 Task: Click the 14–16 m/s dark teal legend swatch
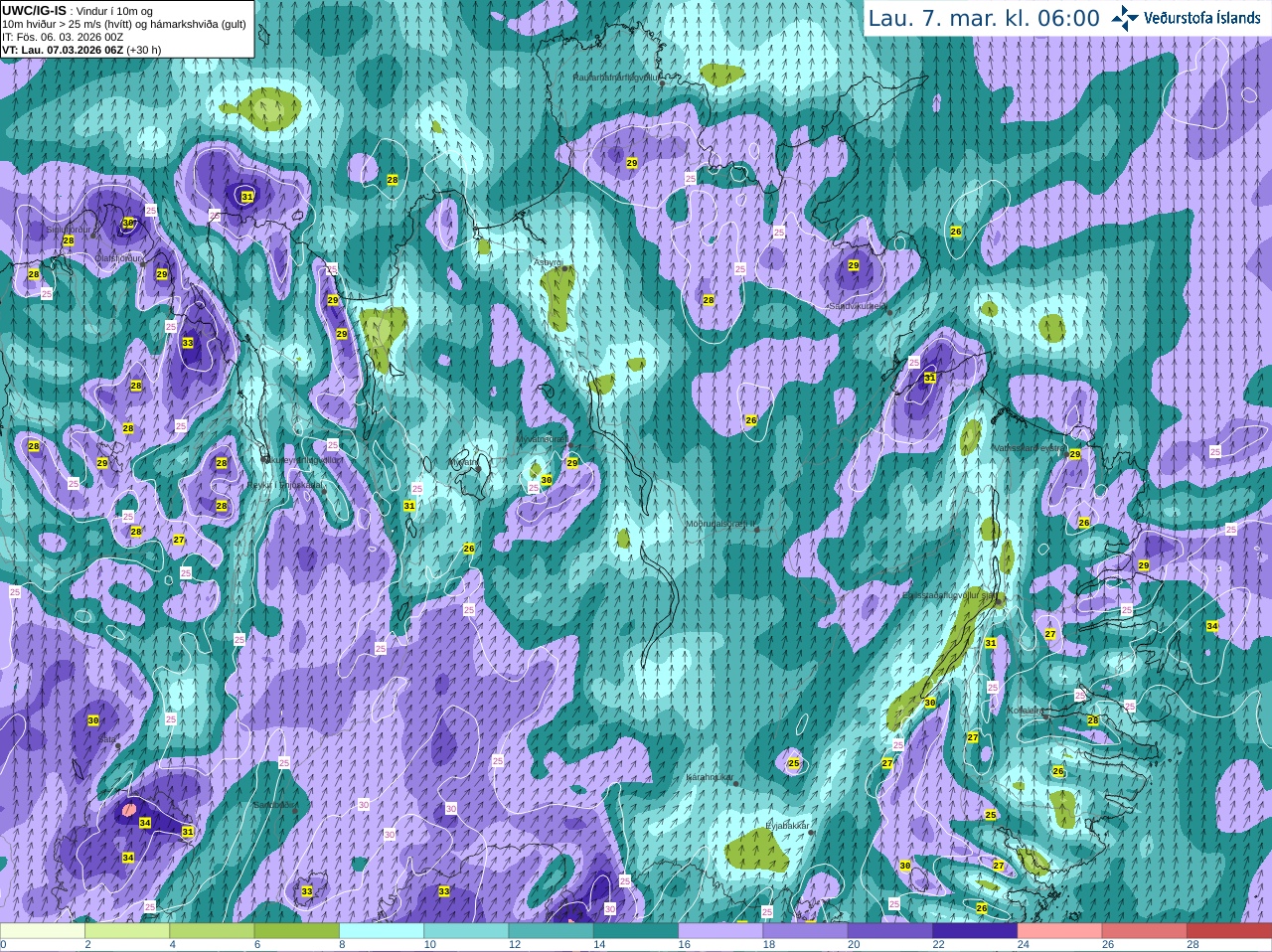[x=636, y=931]
